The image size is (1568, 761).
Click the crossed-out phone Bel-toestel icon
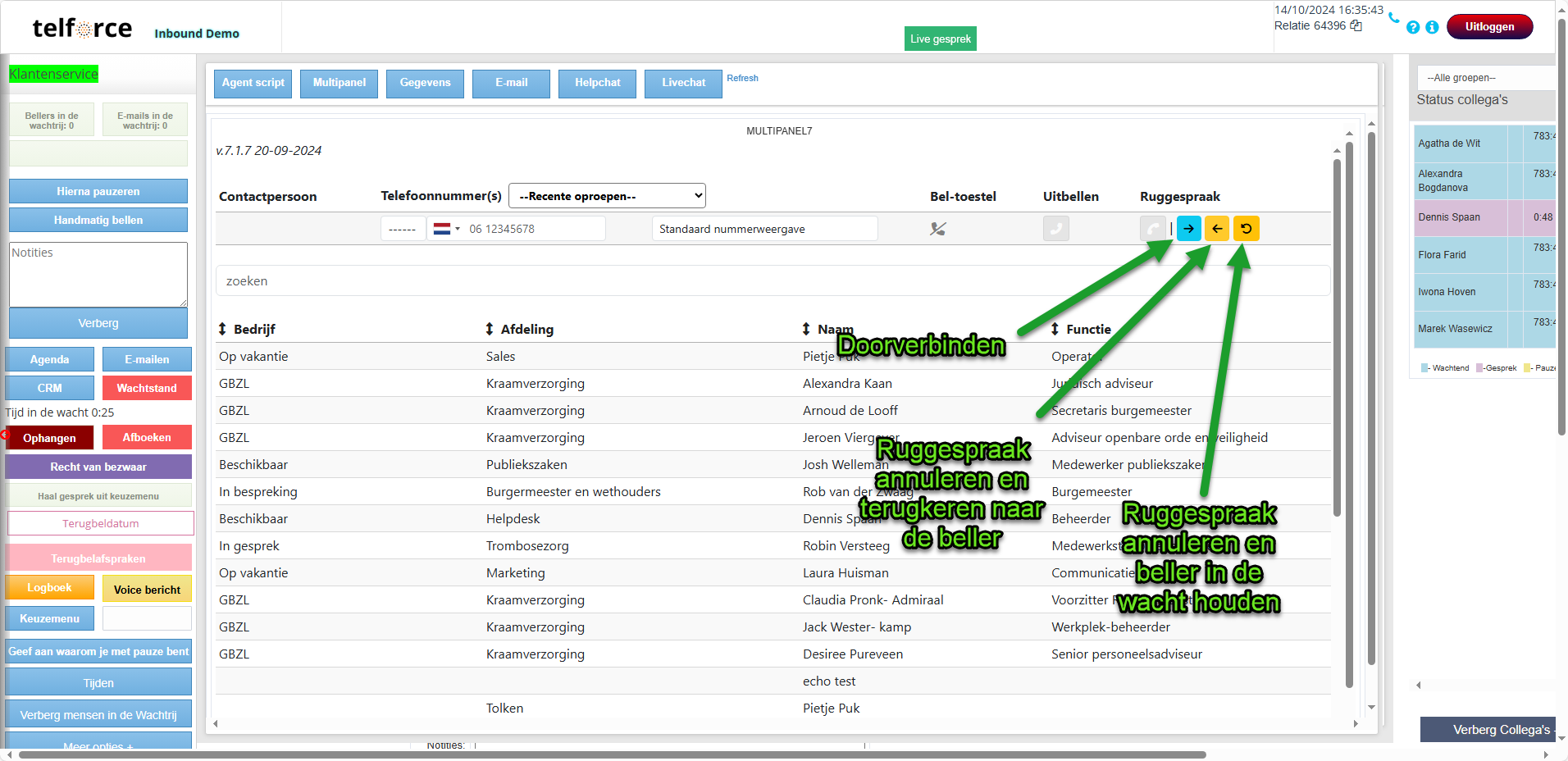(937, 229)
